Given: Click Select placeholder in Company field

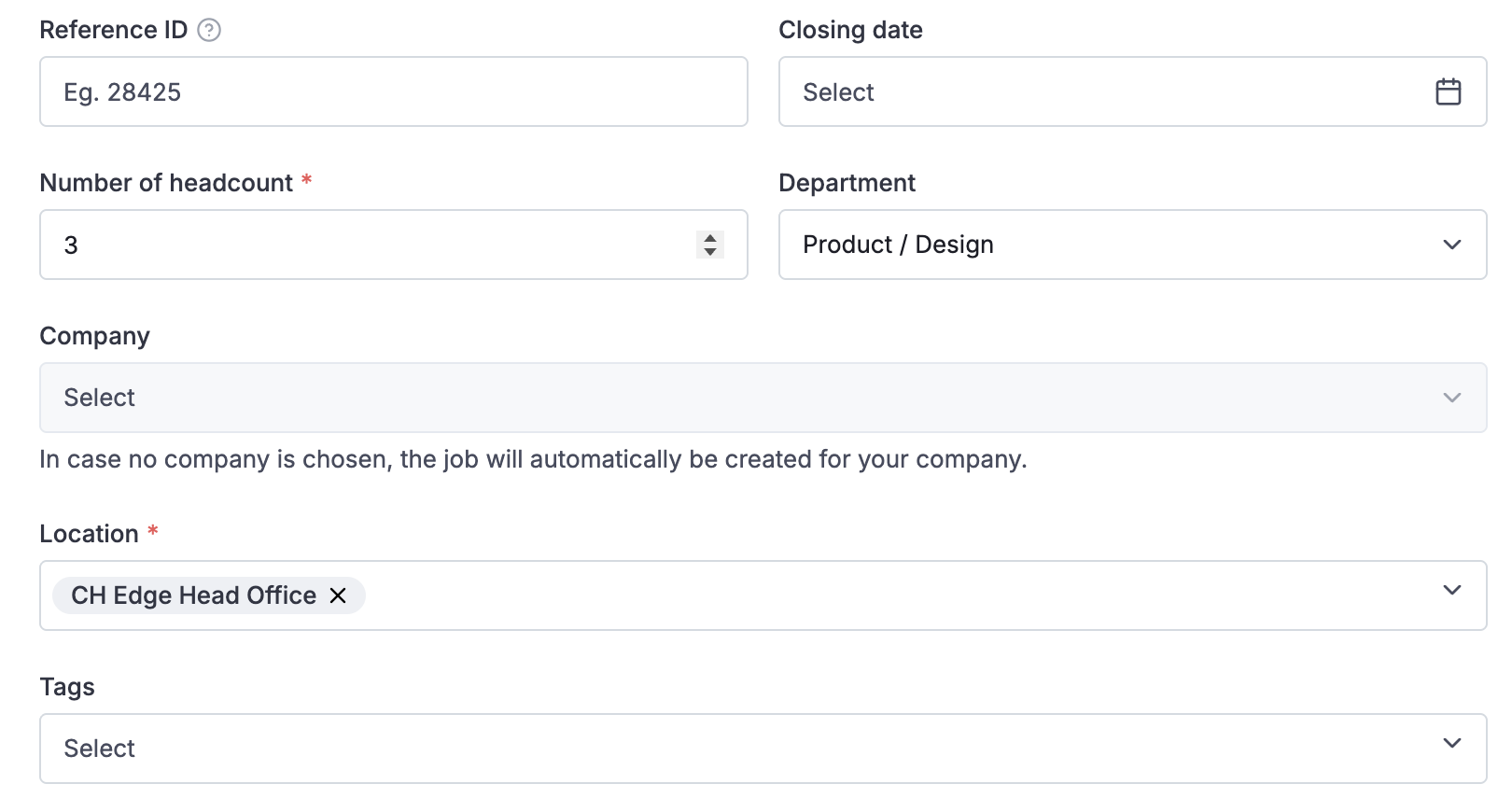Looking at the screenshot, I should tap(99, 398).
